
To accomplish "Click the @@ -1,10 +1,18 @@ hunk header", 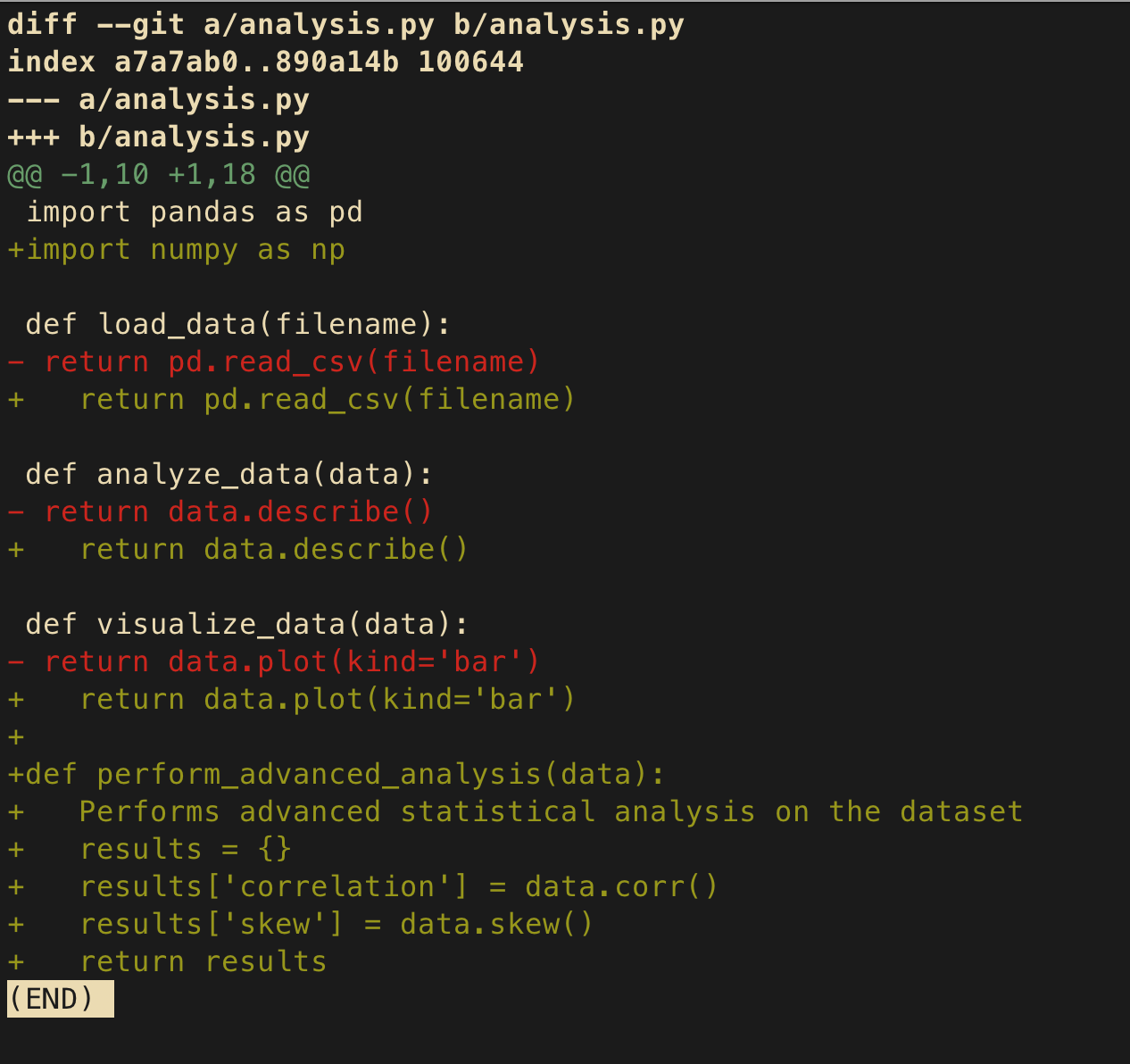I will 159,174.
